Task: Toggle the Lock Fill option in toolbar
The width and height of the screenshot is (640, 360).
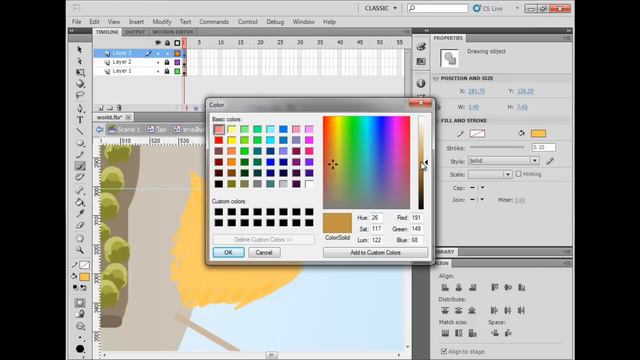Action: coord(80,313)
